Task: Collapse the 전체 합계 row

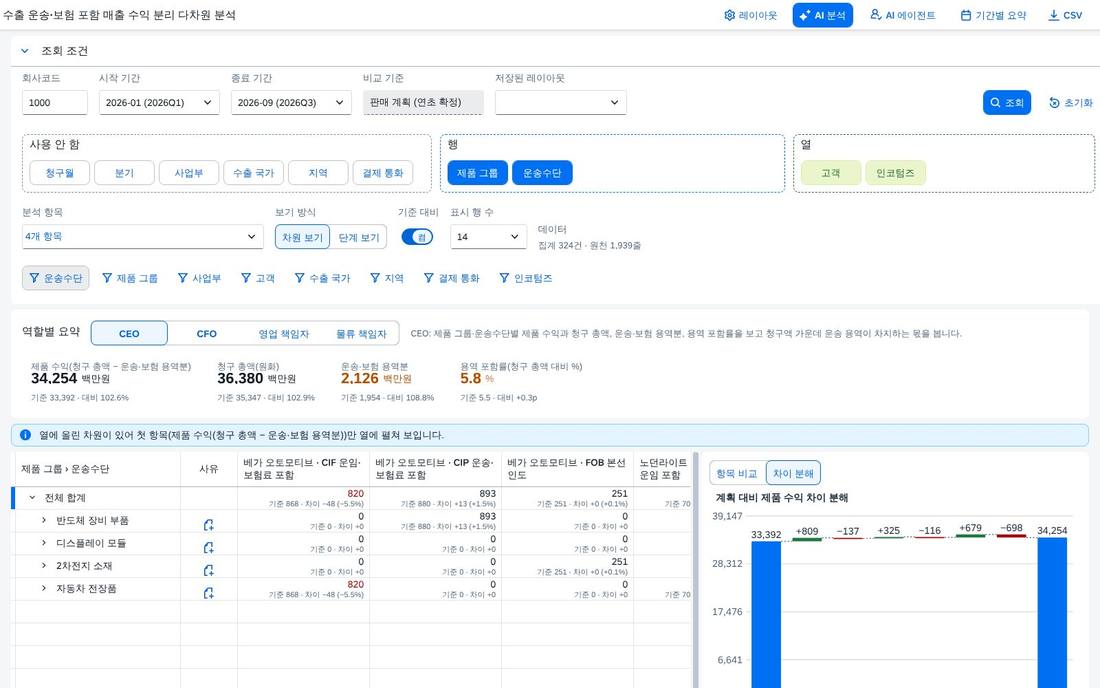Action: pos(32,497)
